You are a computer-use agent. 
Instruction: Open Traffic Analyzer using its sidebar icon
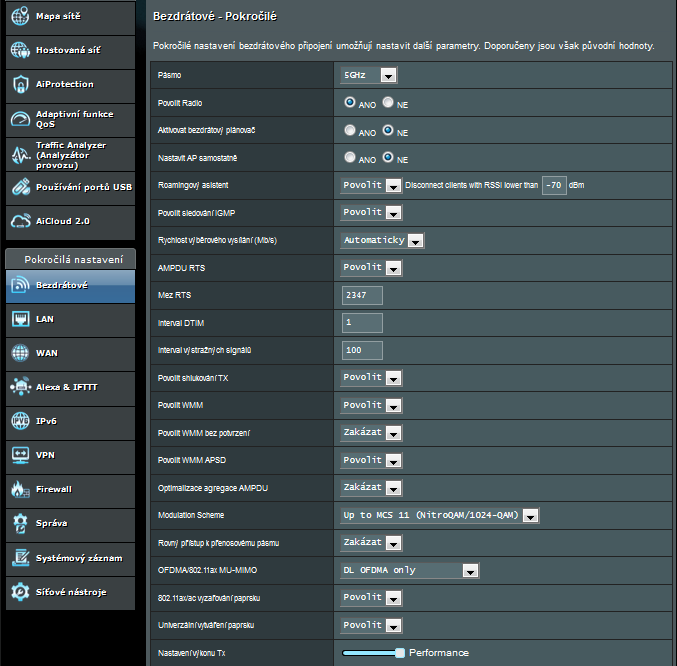[x=20, y=153]
